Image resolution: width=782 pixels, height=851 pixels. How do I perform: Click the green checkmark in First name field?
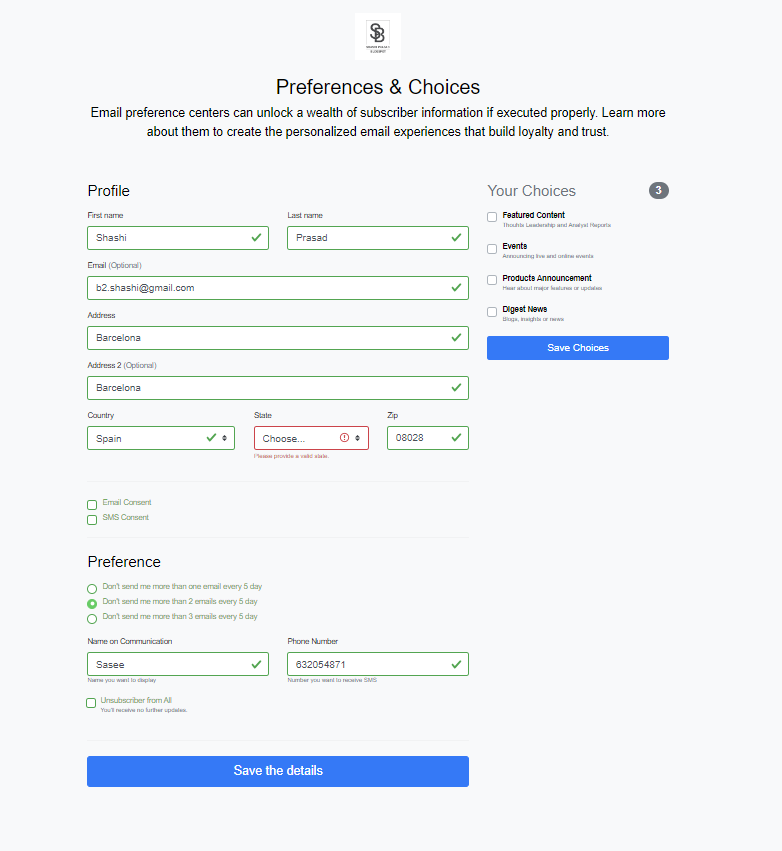pyautogui.click(x=256, y=237)
